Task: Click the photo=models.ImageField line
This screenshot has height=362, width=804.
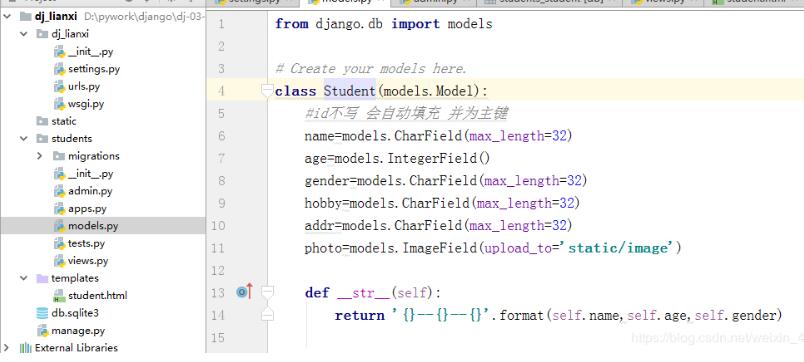Action: (493, 248)
